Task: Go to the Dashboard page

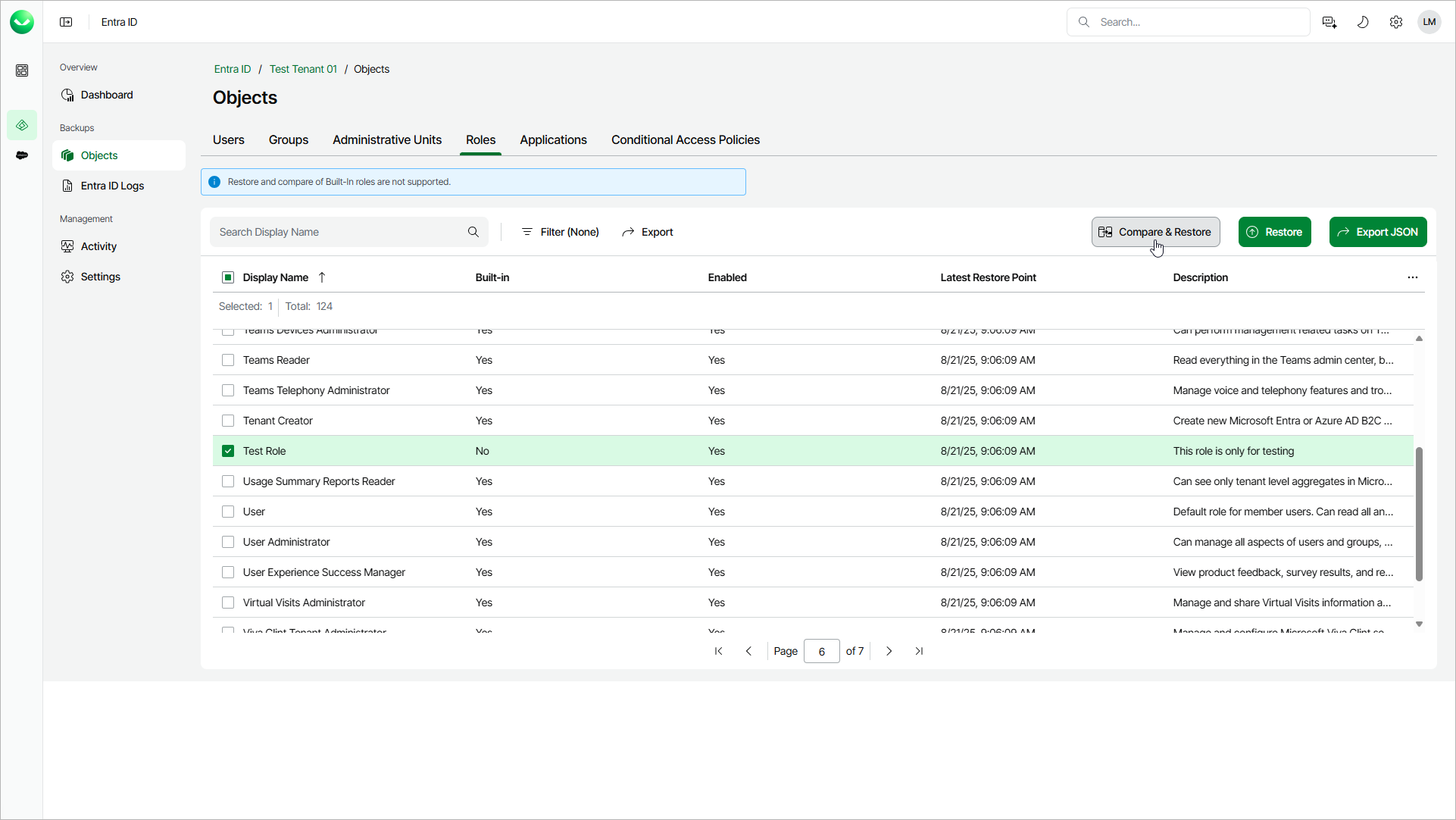Action: (x=107, y=95)
